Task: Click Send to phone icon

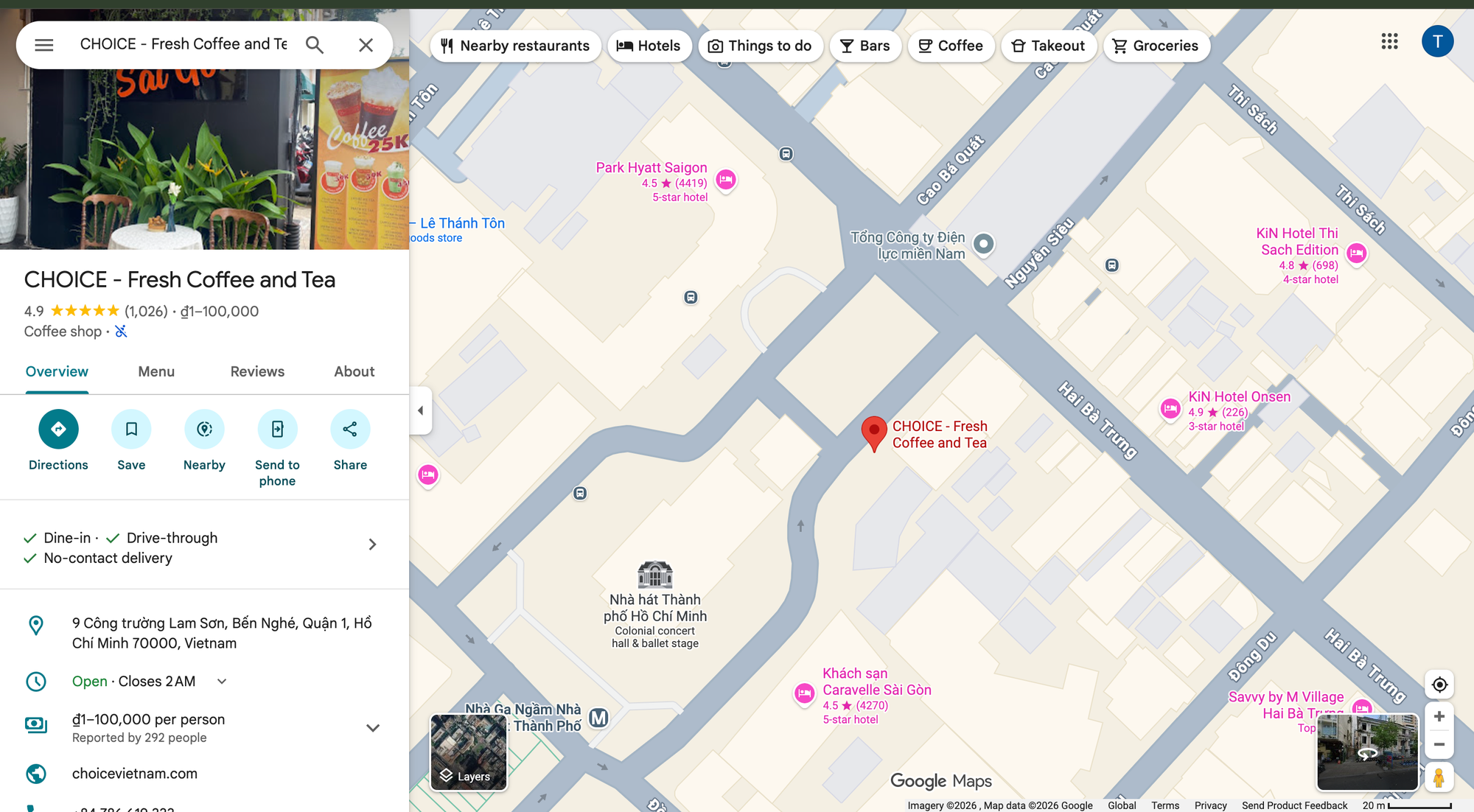Action: [x=277, y=429]
